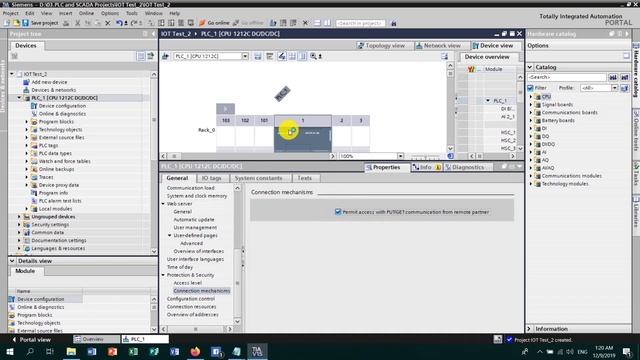Click the Start simulation toolbar icon

pyautogui.click(x=181, y=23)
